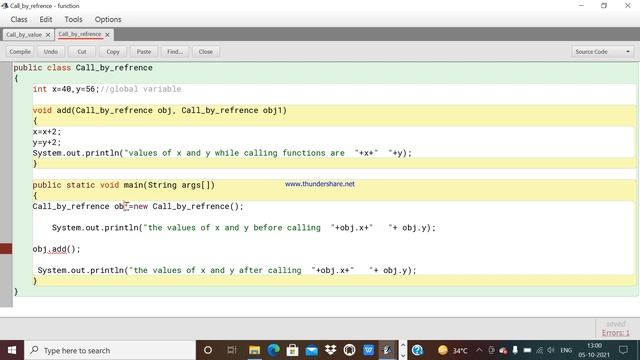Open the clock showing 13:00
Screen dimensions: 640x360
click(x=594, y=350)
